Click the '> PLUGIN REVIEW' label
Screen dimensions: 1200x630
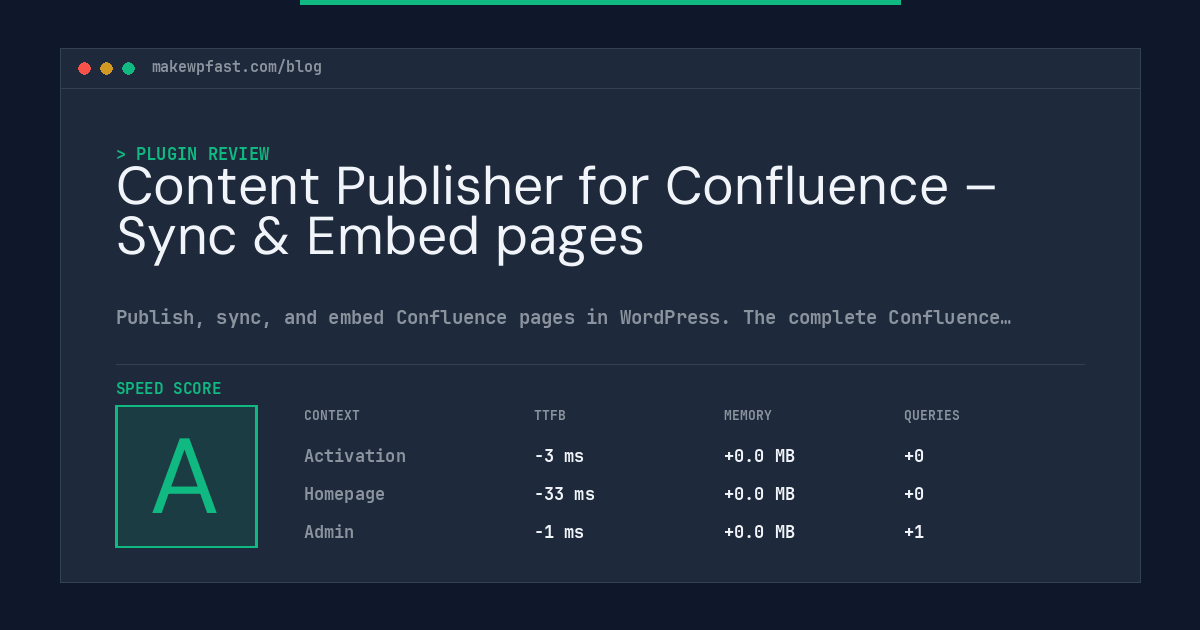coord(193,154)
